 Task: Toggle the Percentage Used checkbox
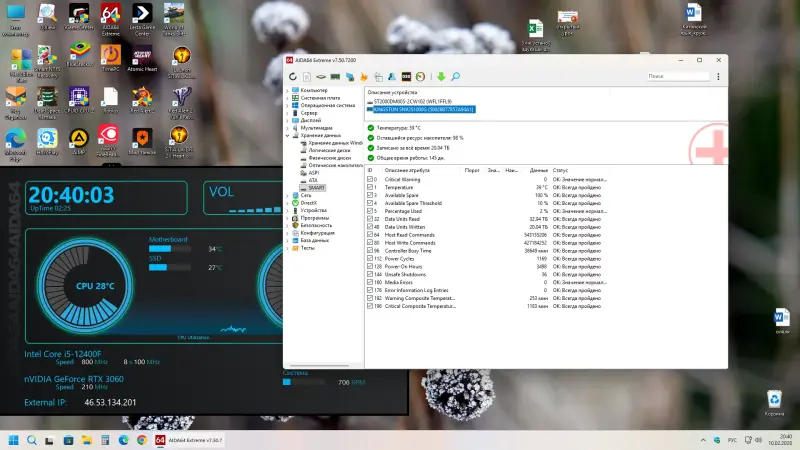[x=370, y=211]
